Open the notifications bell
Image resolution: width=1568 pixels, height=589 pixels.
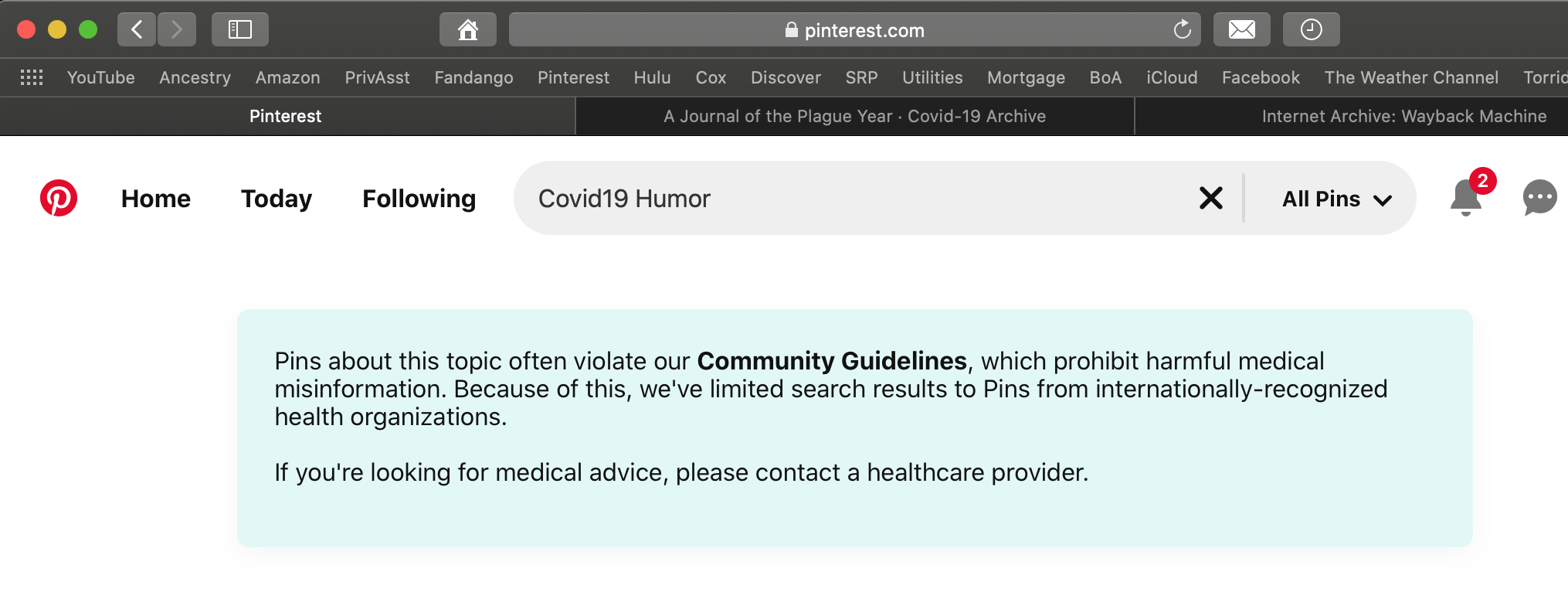[x=1465, y=198]
